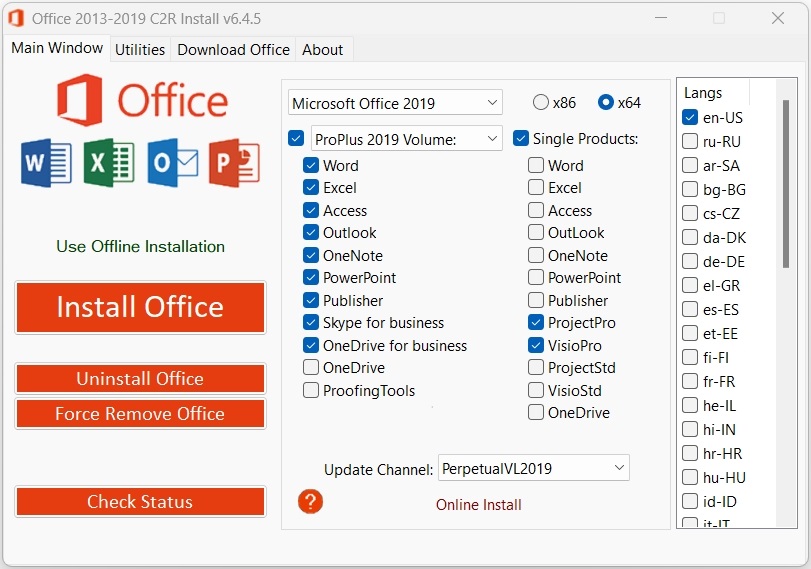
Task: Uncheck the en-US language
Action: (x=690, y=117)
